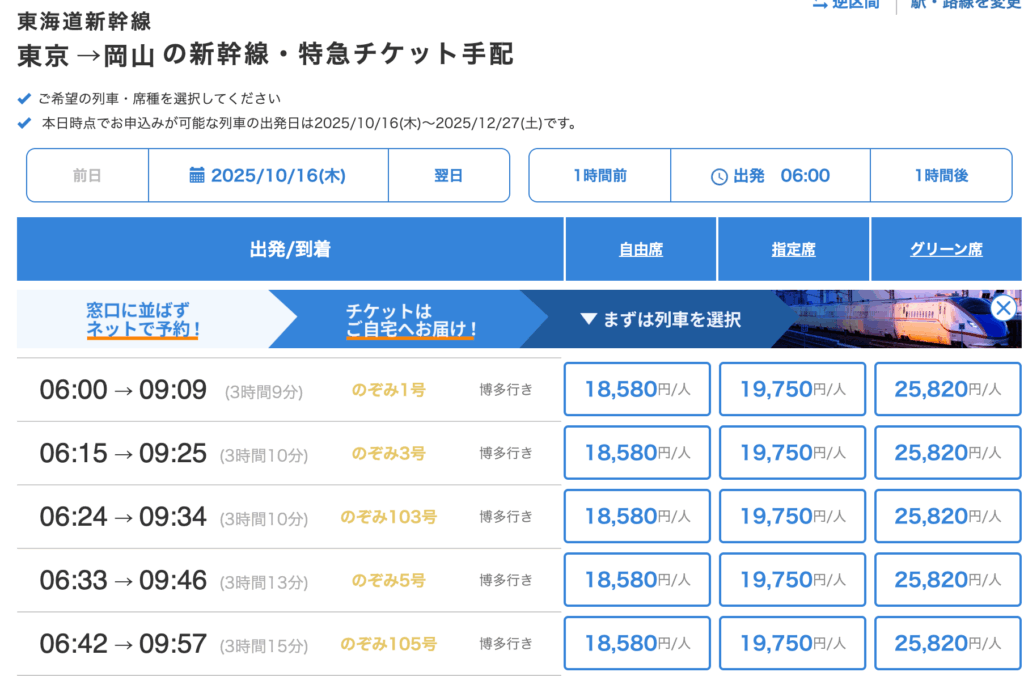The width and height of the screenshot is (1024, 676).
Task: Go to next day with 翌日 button
Action: (448, 175)
